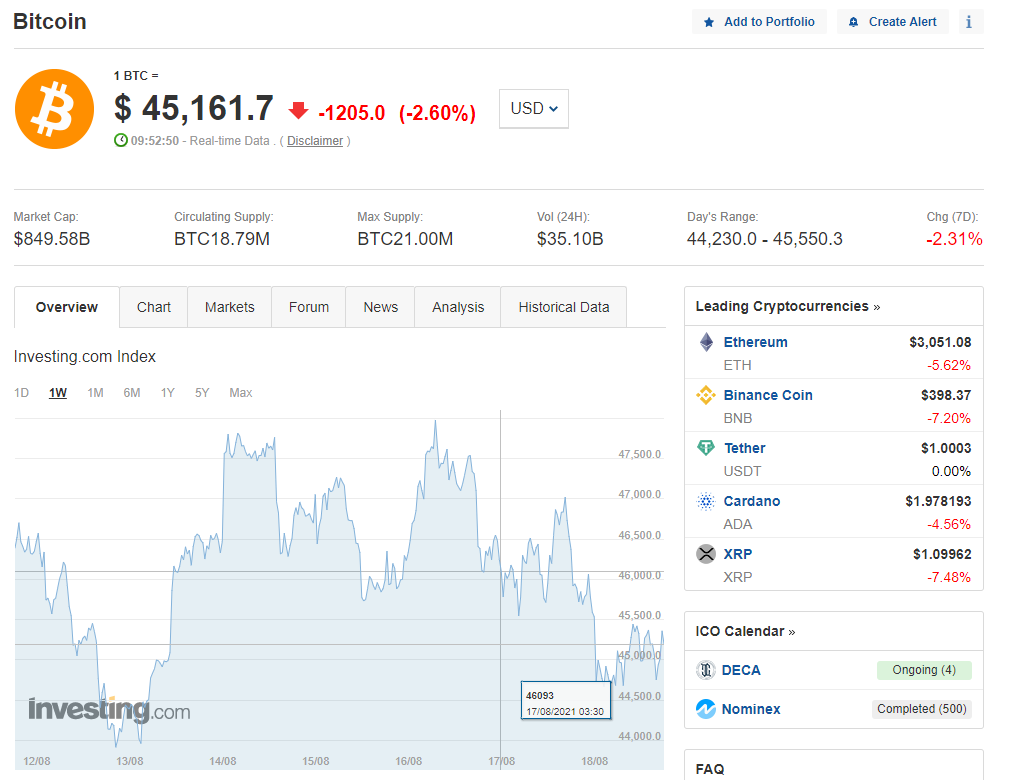Click the -2.31% seven-day change
Viewport: 1029px width, 780px height.
[x=954, y=239]
